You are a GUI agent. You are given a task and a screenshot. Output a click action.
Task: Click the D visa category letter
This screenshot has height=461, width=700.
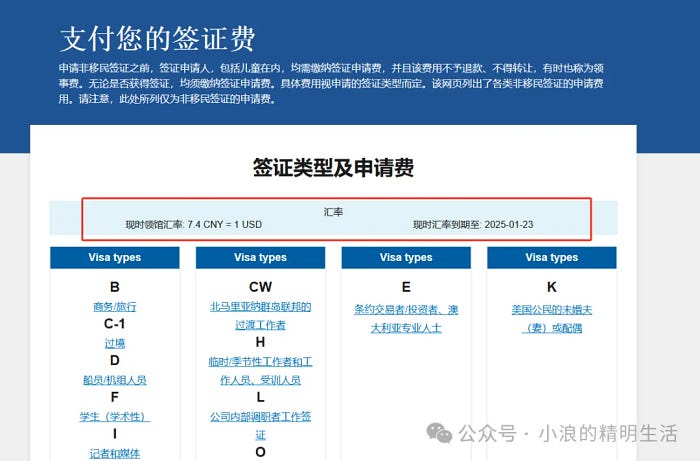click(x=115, y=360)
